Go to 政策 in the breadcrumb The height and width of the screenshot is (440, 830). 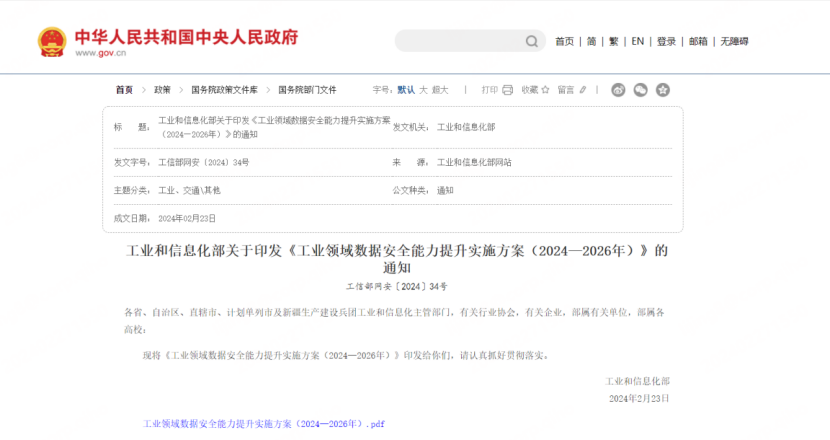point(163,90)
